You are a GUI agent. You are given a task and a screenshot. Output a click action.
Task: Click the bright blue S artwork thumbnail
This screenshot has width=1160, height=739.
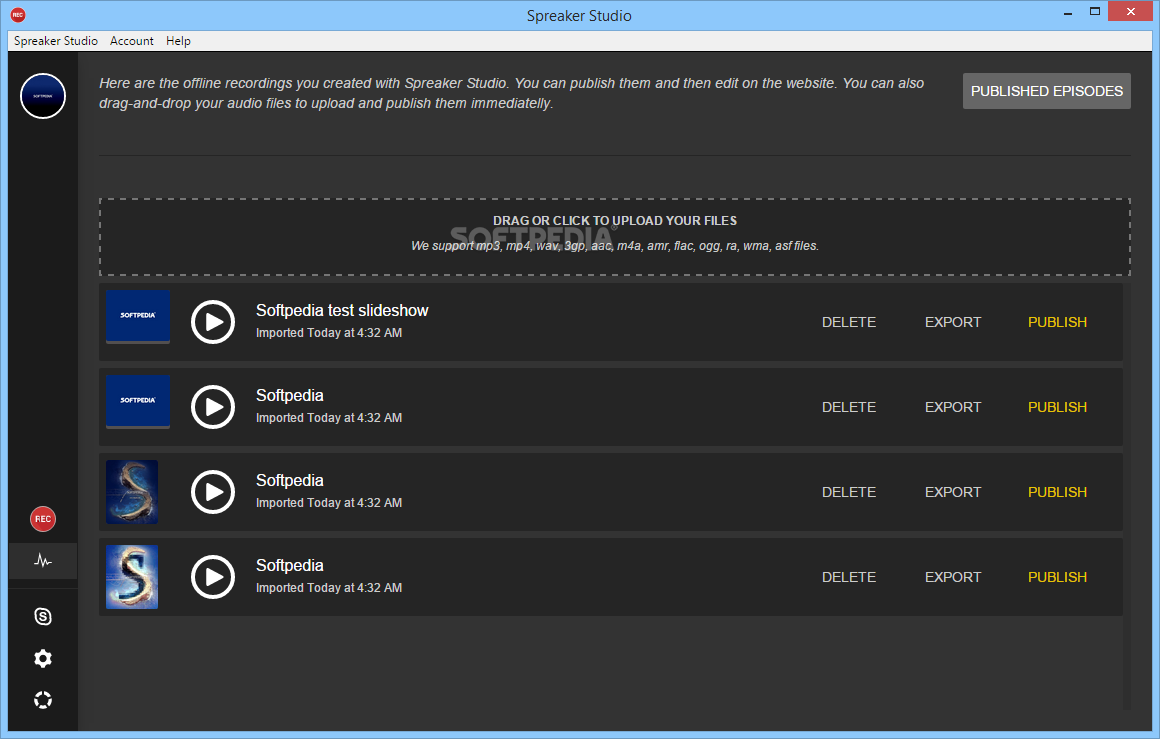point(132,577)
